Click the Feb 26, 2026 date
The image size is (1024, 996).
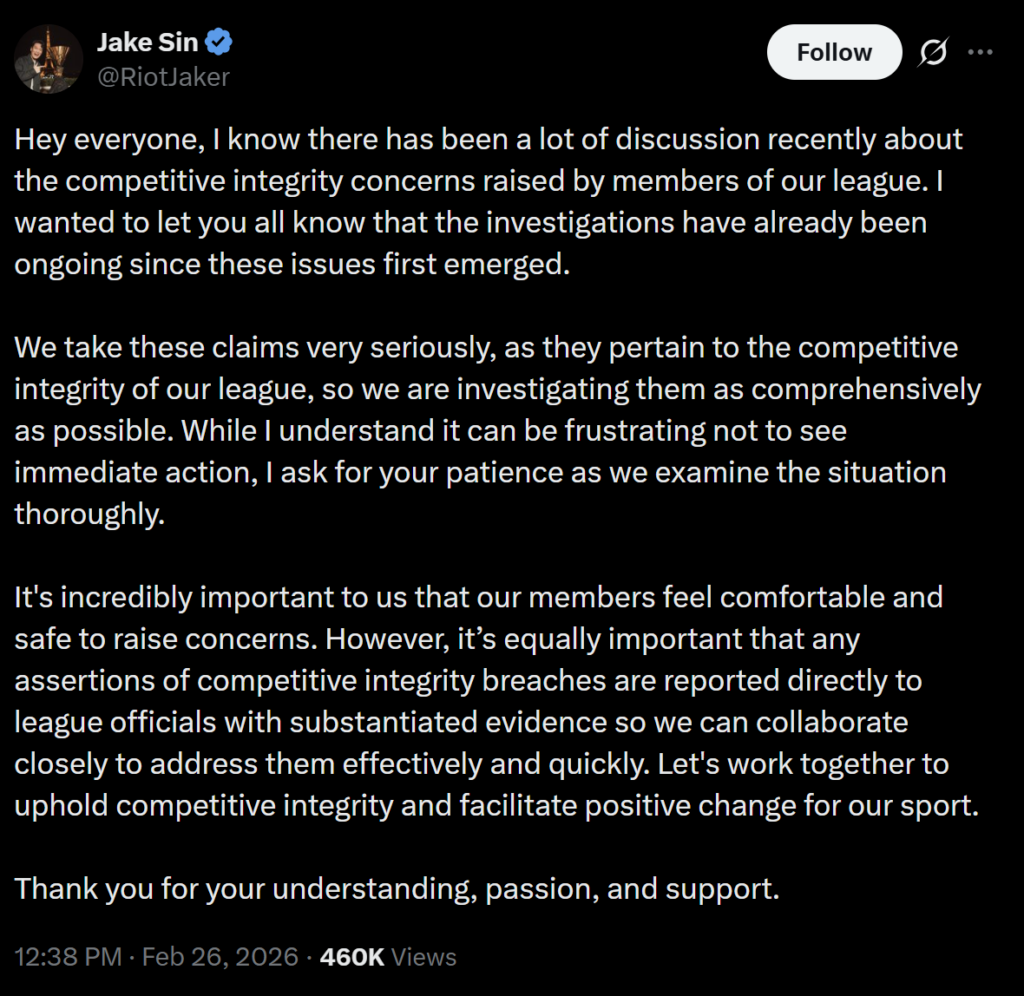click(x=220, y=957)
